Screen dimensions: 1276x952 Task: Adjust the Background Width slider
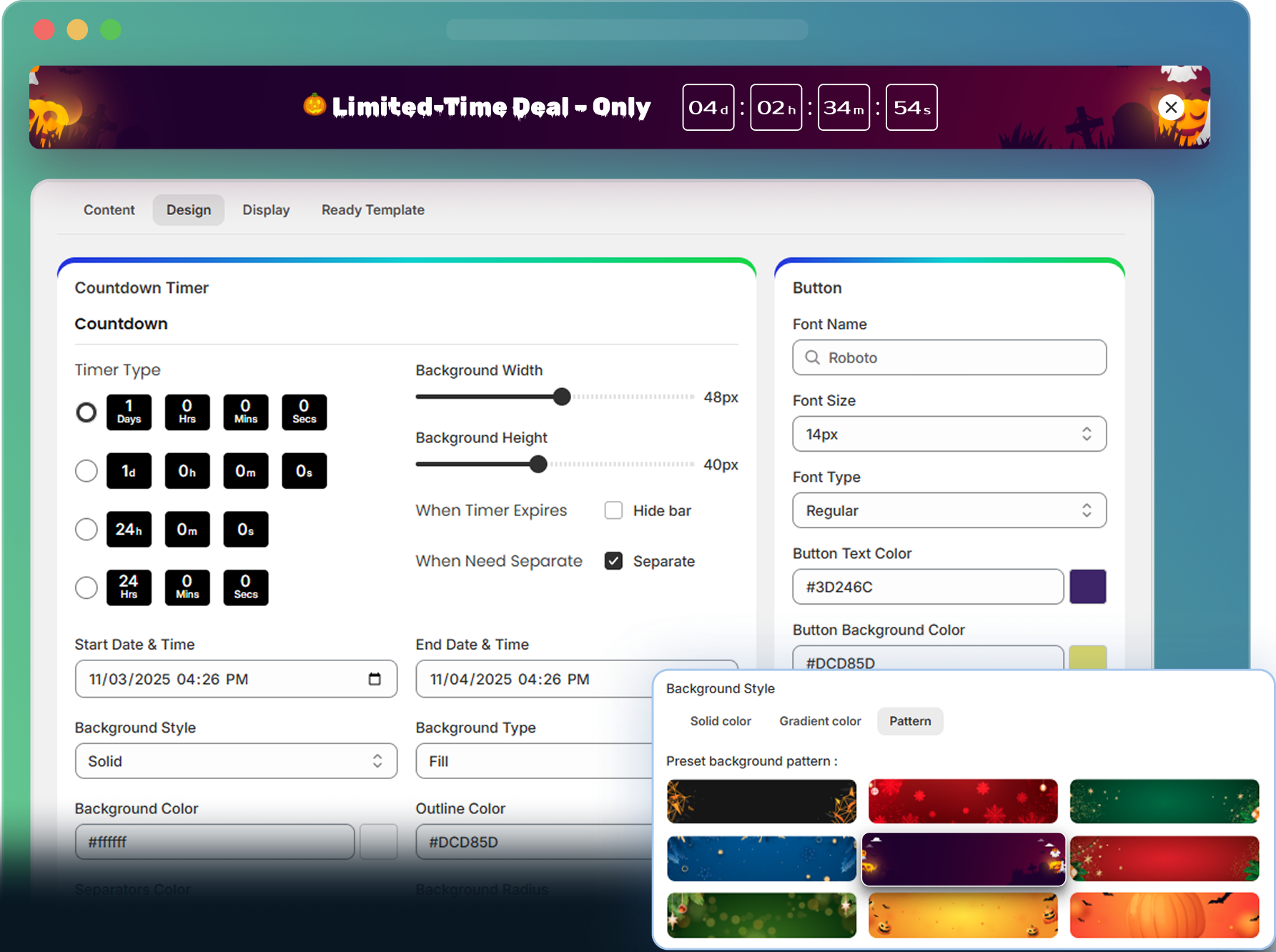pos(563,397)
